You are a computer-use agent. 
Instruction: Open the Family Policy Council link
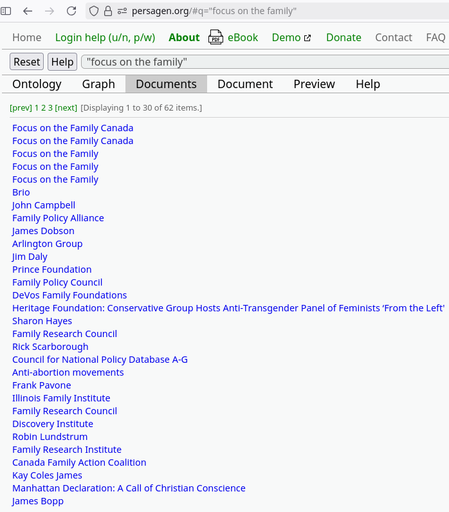click(57, 282)
